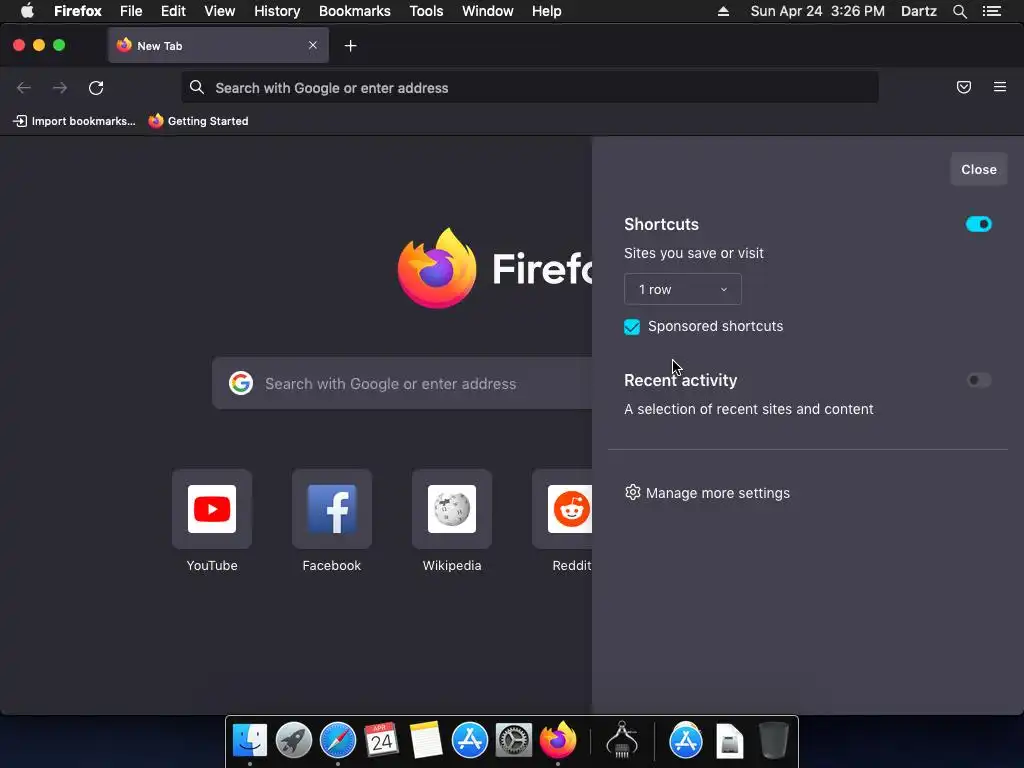This screenshot has width=1024, height=768.
Task: Click the forward navigation arrow
Action: coord(60,88)
